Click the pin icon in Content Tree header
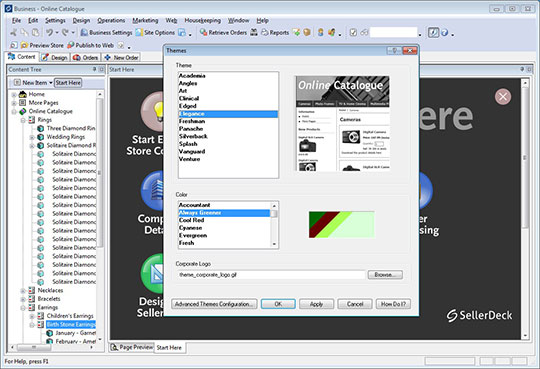 (94, 69)
